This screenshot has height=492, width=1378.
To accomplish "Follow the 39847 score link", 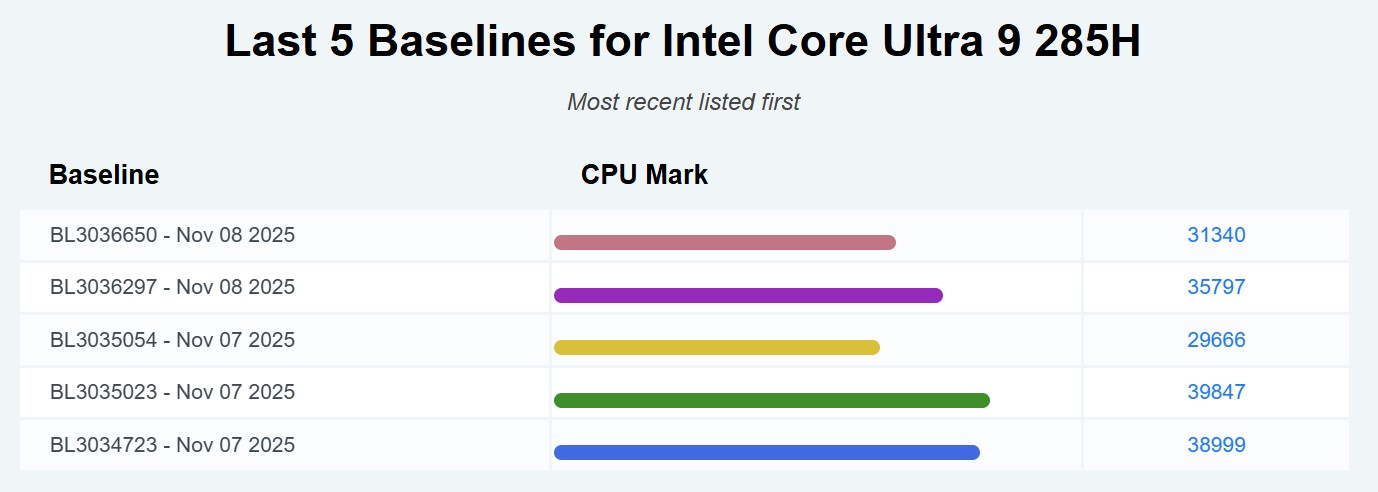I will click(1216, 392).
